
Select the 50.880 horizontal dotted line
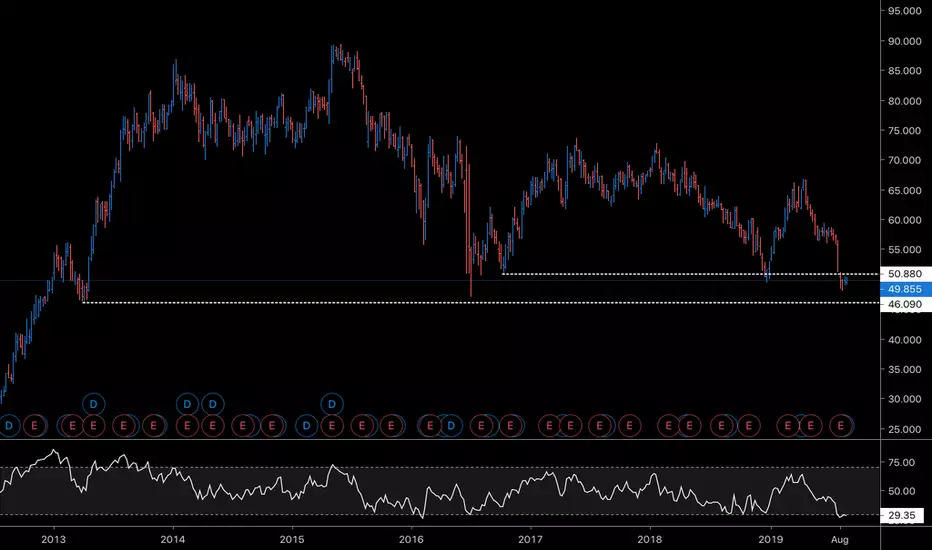pos(689,274)
